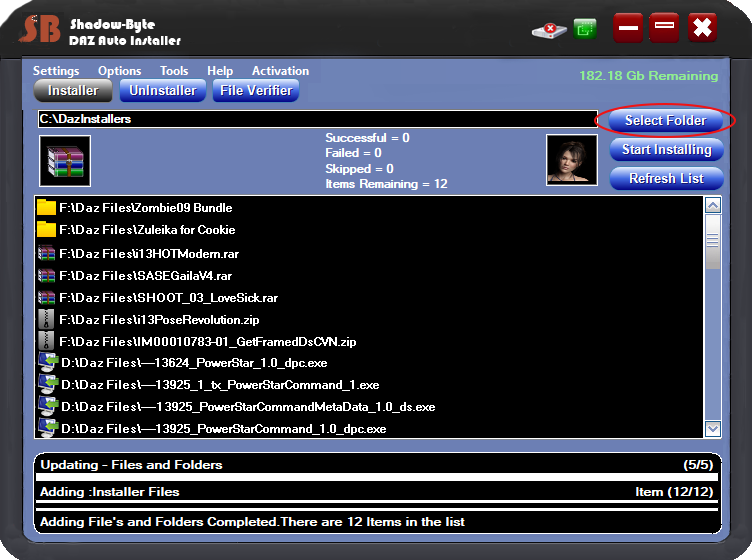
Task: Select the IM00010783-01_GetFramedDsCVN.zip row
Action: click(369, 341)
